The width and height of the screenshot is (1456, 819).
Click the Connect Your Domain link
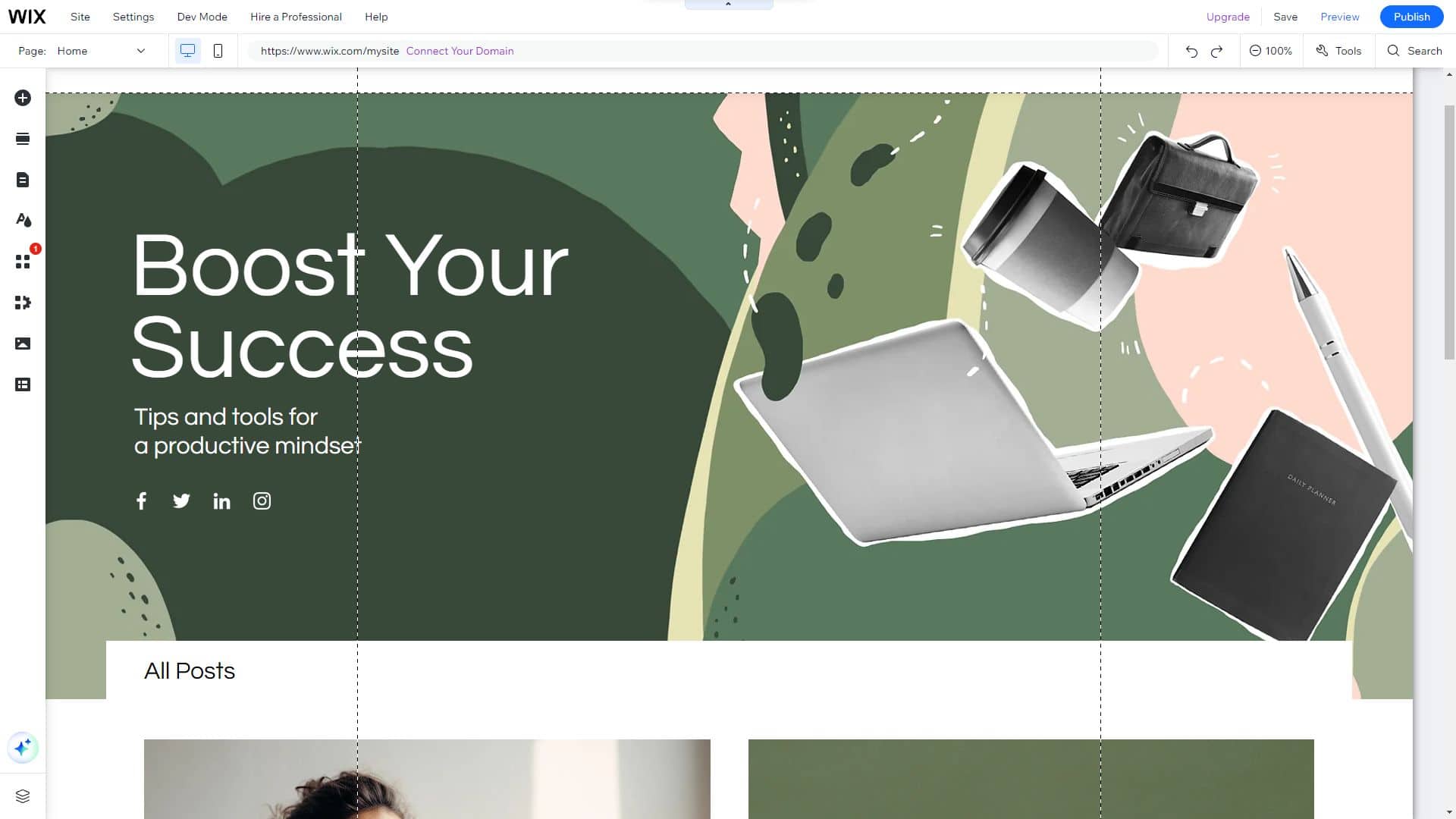460,51
